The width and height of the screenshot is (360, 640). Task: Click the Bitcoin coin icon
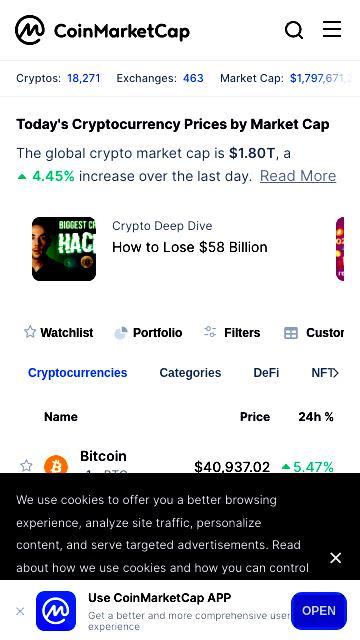(56, 465)
